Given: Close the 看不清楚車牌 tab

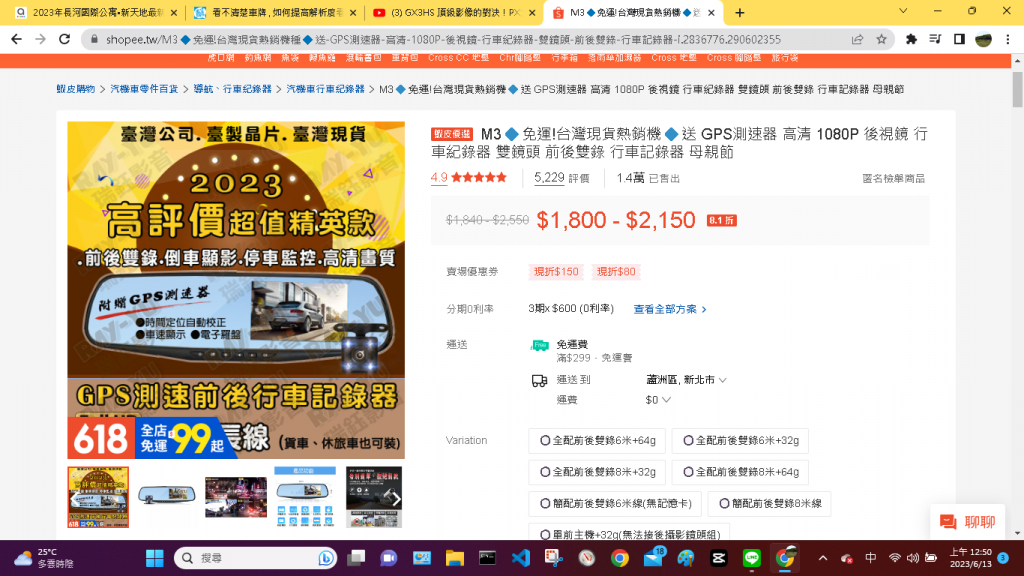Looking at the screenshot, I should [353, 12].
